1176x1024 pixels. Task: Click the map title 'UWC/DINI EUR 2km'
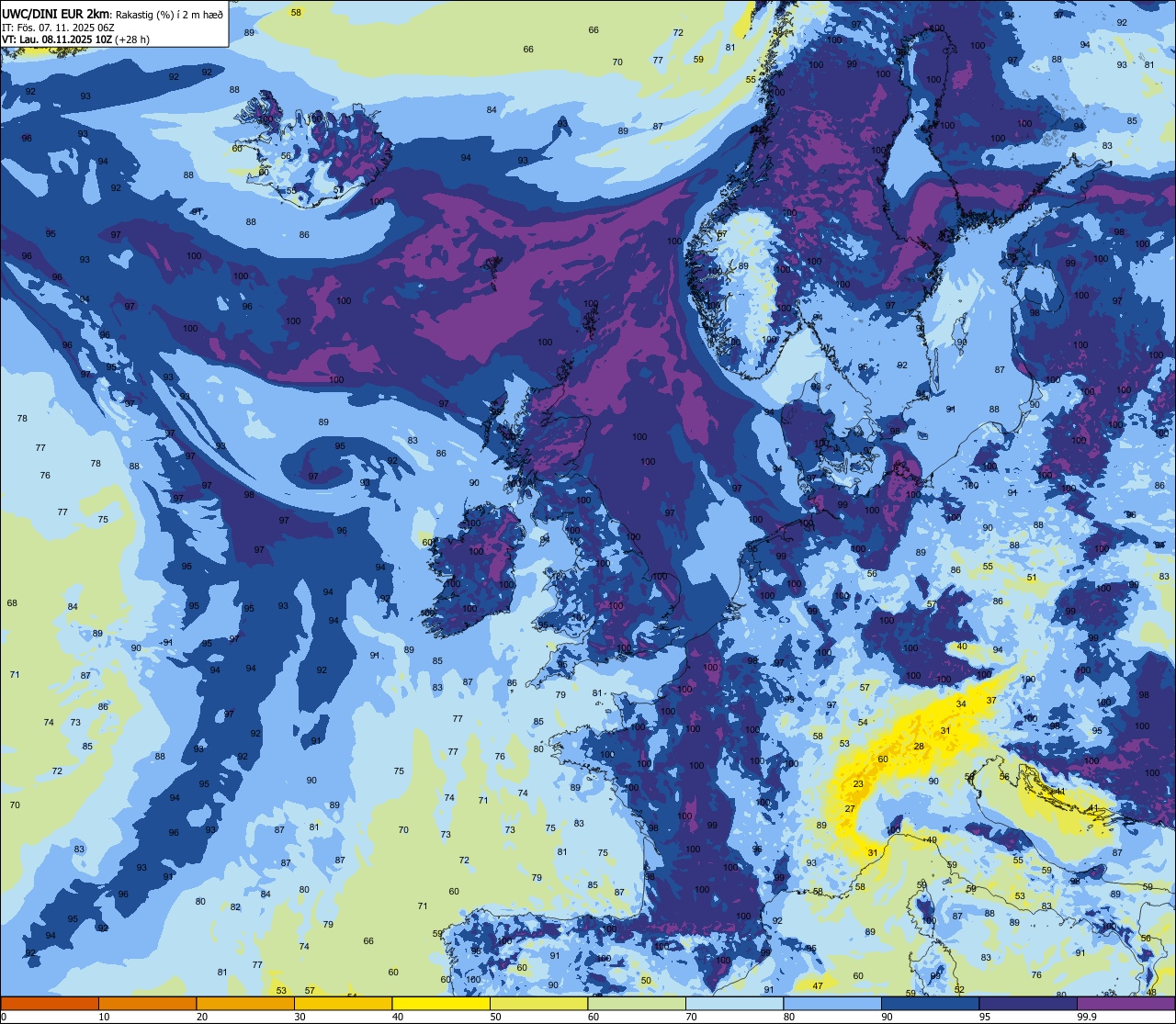(55, 13)
